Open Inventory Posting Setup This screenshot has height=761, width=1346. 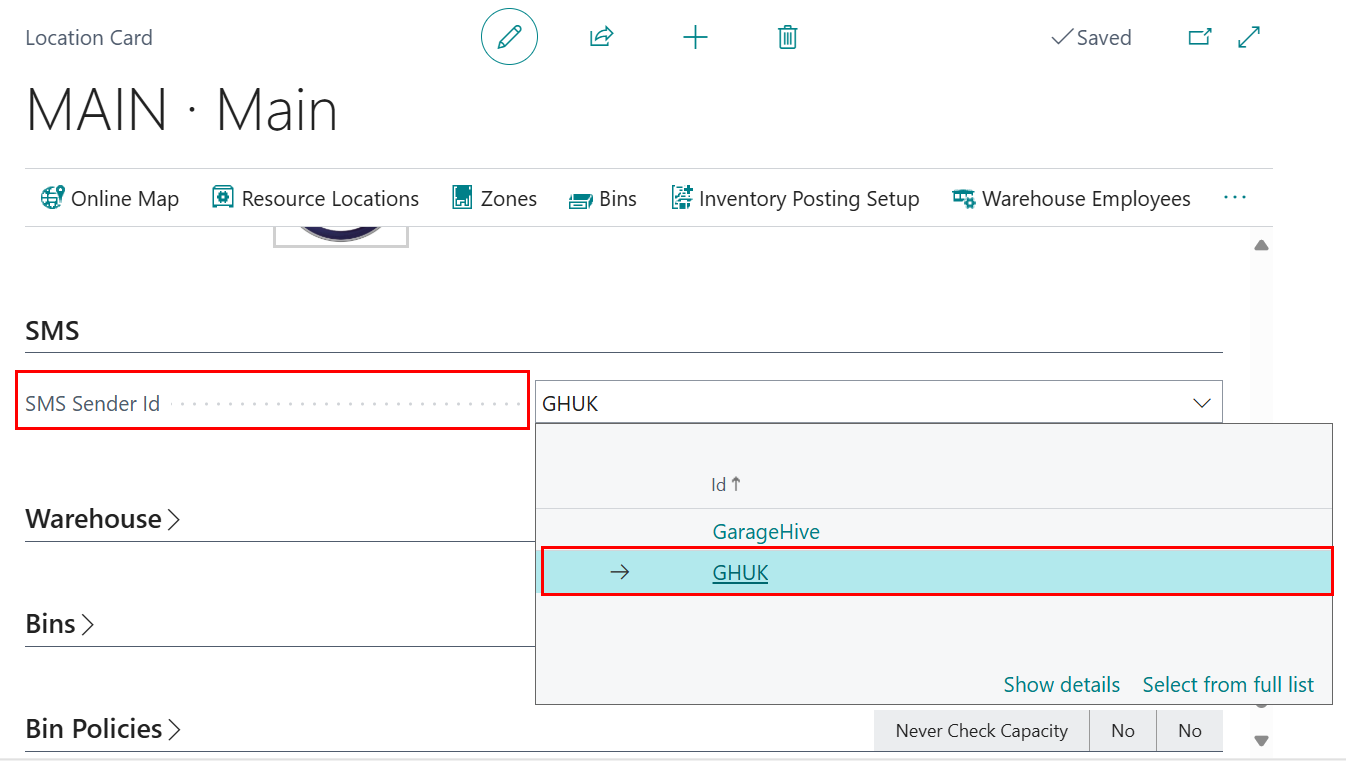[795, 198]
